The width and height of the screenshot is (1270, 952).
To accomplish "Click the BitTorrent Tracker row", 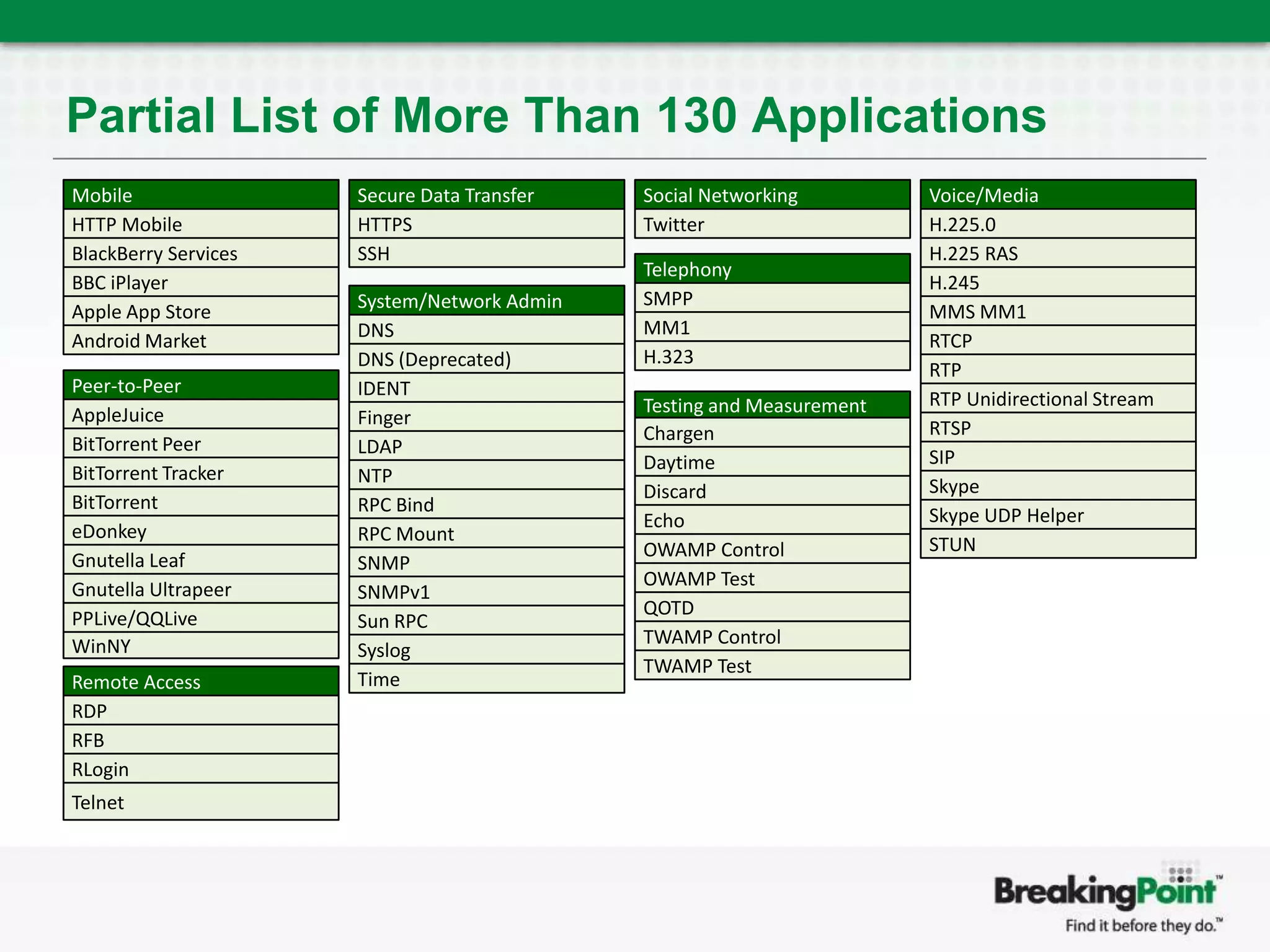I will coord(200,473).
